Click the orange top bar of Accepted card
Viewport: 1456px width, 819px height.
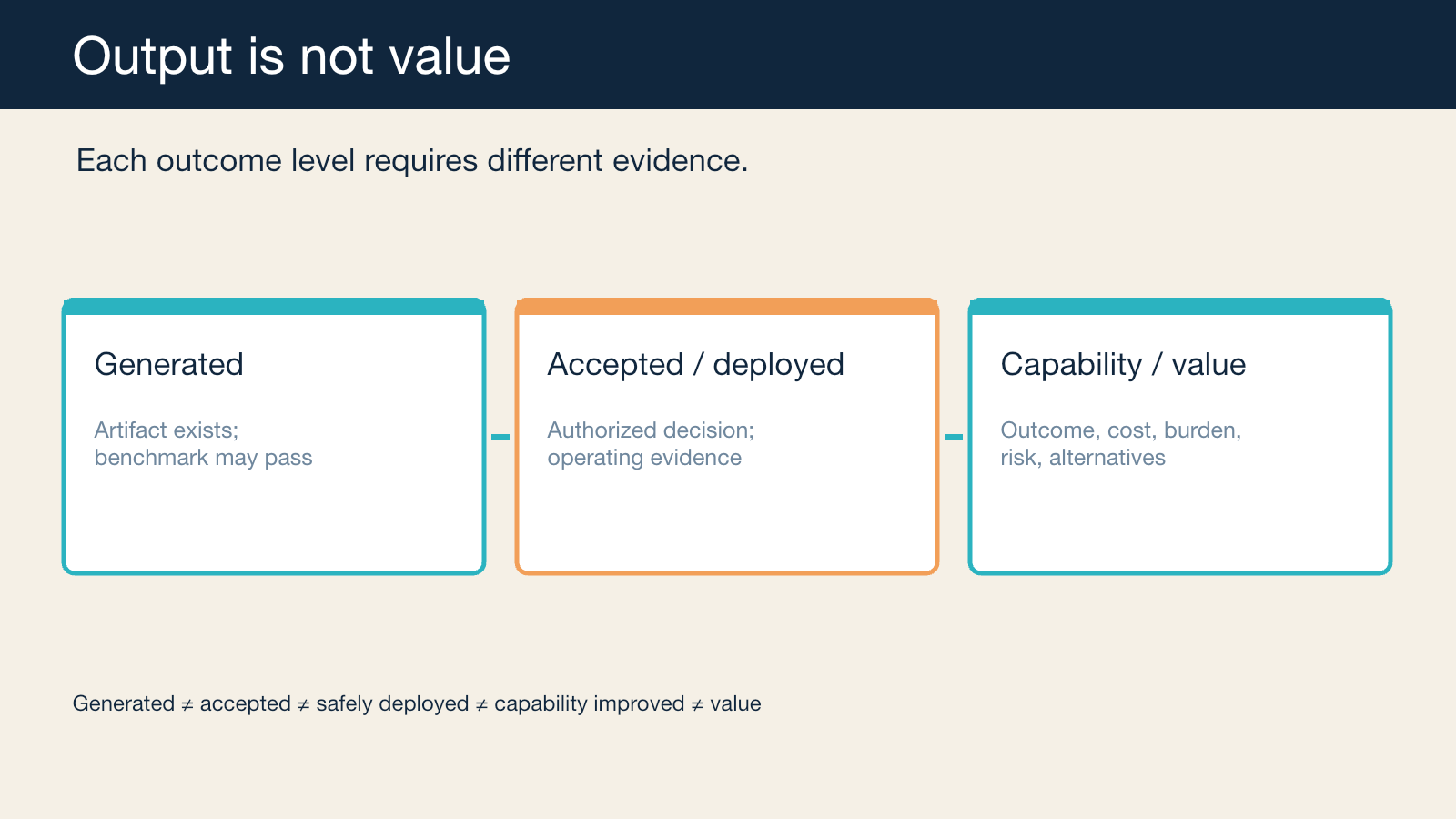tap(727, 307)
